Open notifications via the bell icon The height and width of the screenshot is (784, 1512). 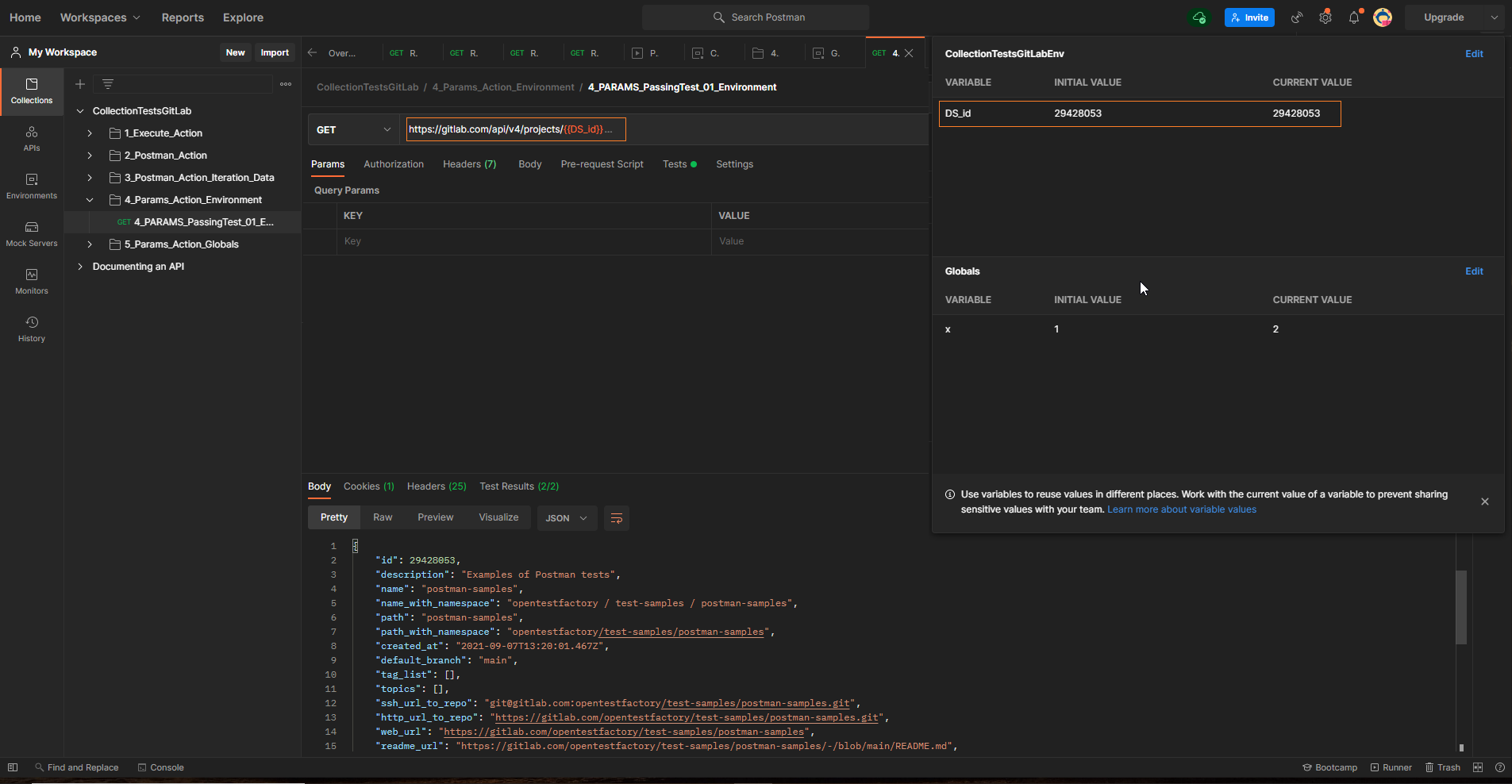tap(1353, 17)
